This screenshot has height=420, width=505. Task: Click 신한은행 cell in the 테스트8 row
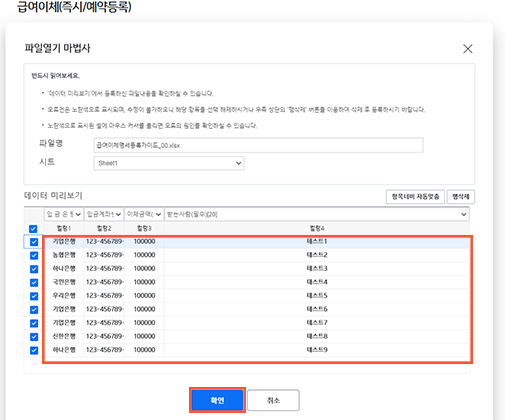point(64,336)
